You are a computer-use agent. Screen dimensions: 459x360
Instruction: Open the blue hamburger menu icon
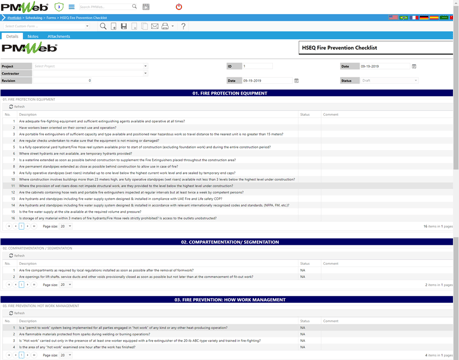click(72, 7)
